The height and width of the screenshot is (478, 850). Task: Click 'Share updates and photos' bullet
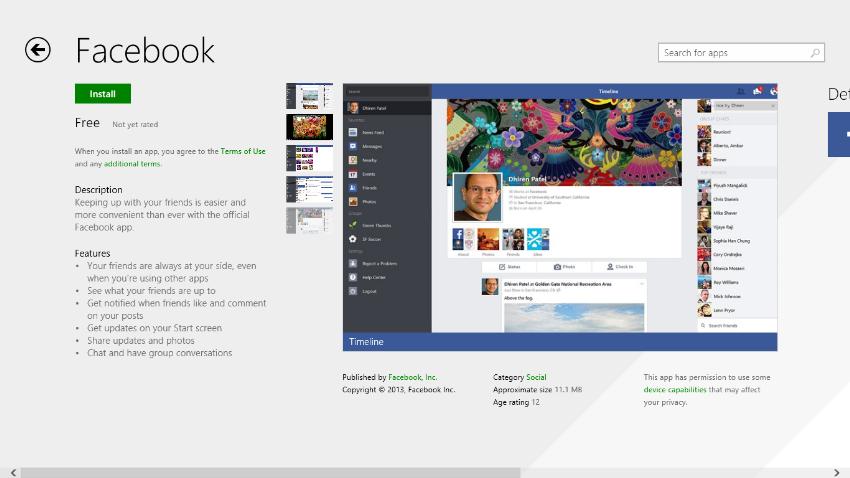tap(141, 340)
